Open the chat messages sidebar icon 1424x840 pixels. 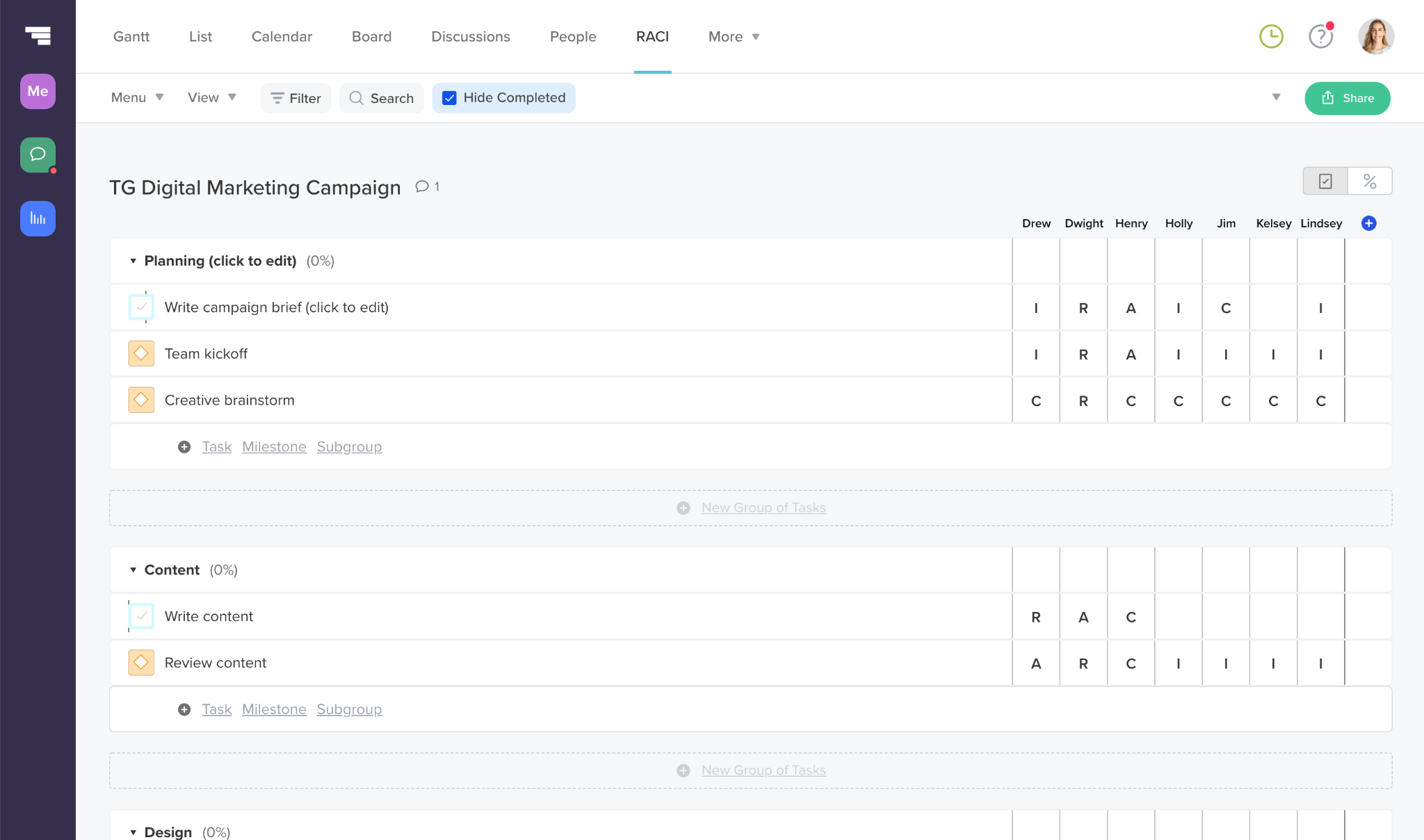38,154
